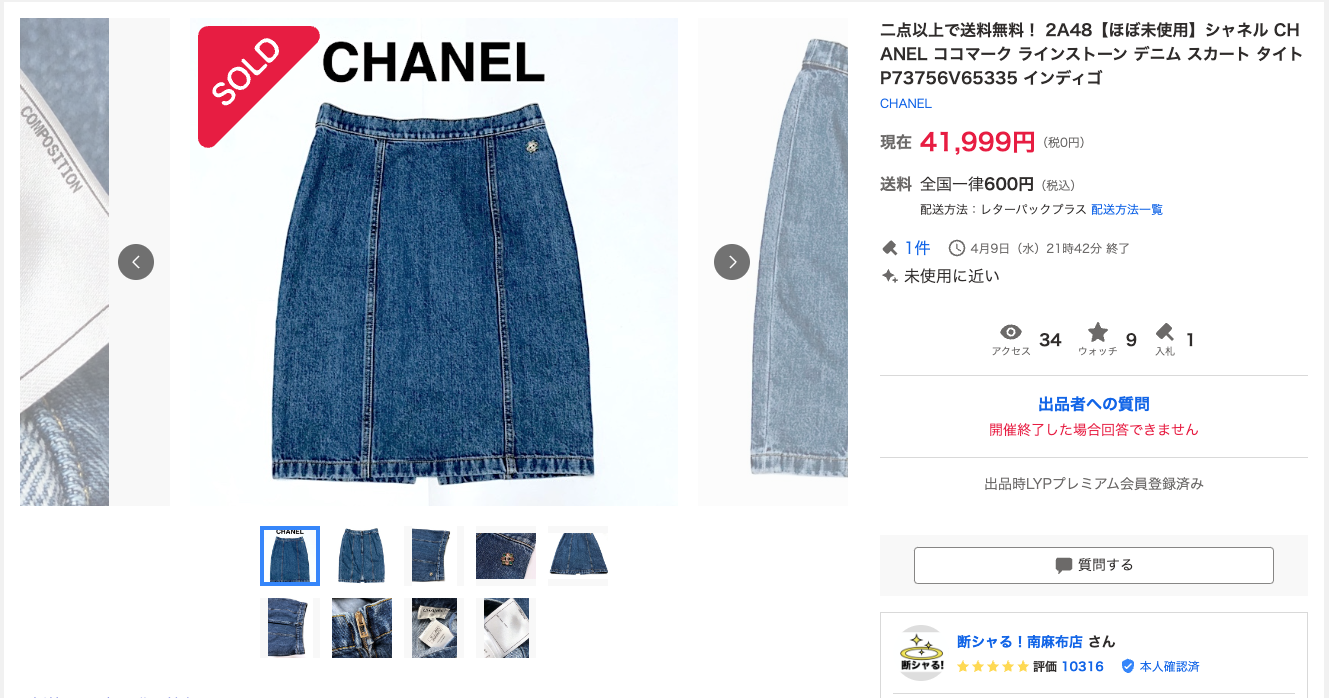This screenshot has width=1329, height=698.
Task: Open the main skirt product image
Action: [x=434, y=262]
